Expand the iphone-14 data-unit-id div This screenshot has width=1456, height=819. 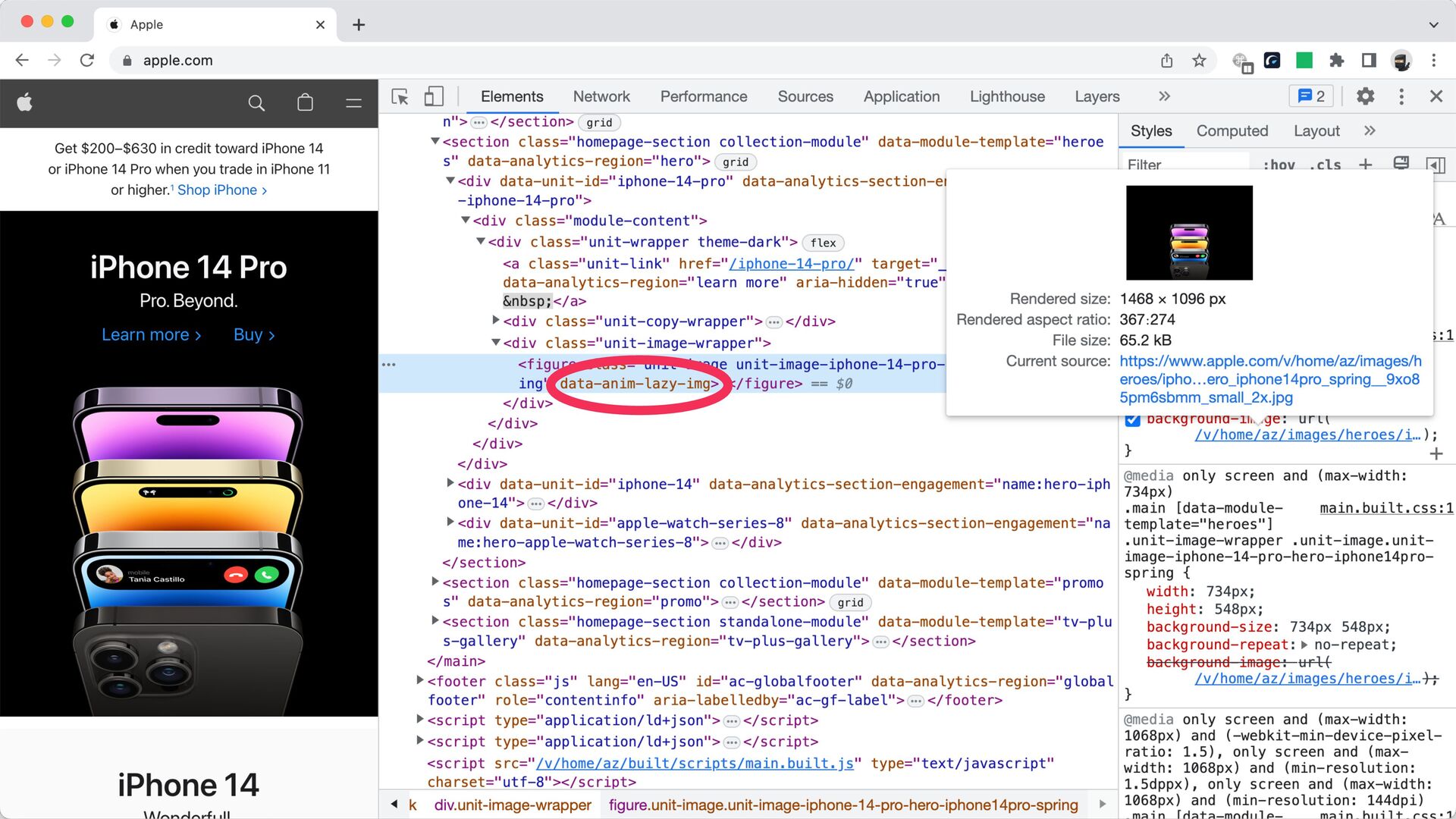(450, 483)
